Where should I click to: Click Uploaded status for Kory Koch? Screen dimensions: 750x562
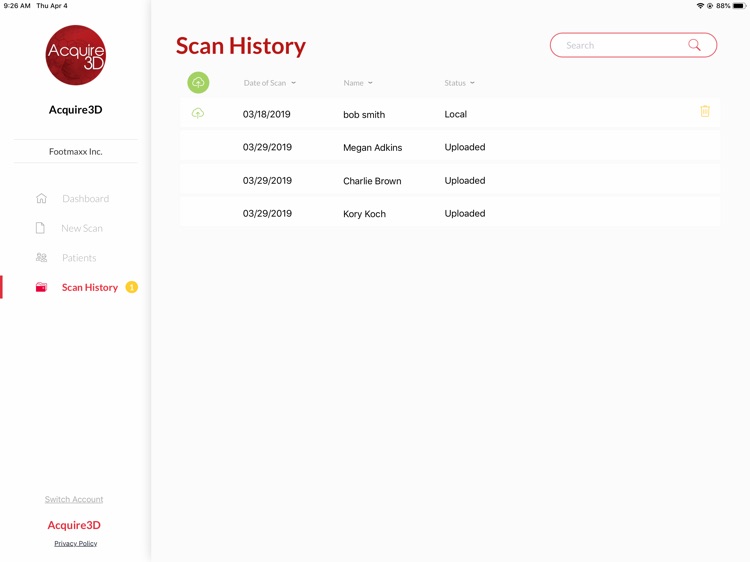[465, 213]
